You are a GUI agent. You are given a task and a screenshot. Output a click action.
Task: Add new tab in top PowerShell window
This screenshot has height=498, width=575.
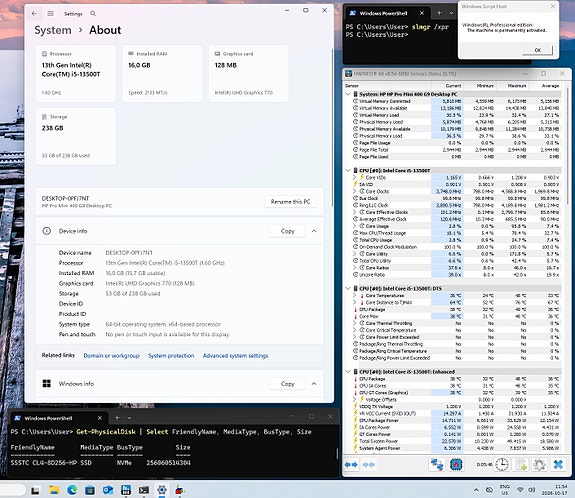pyautogui.click(x=439, y=13)
